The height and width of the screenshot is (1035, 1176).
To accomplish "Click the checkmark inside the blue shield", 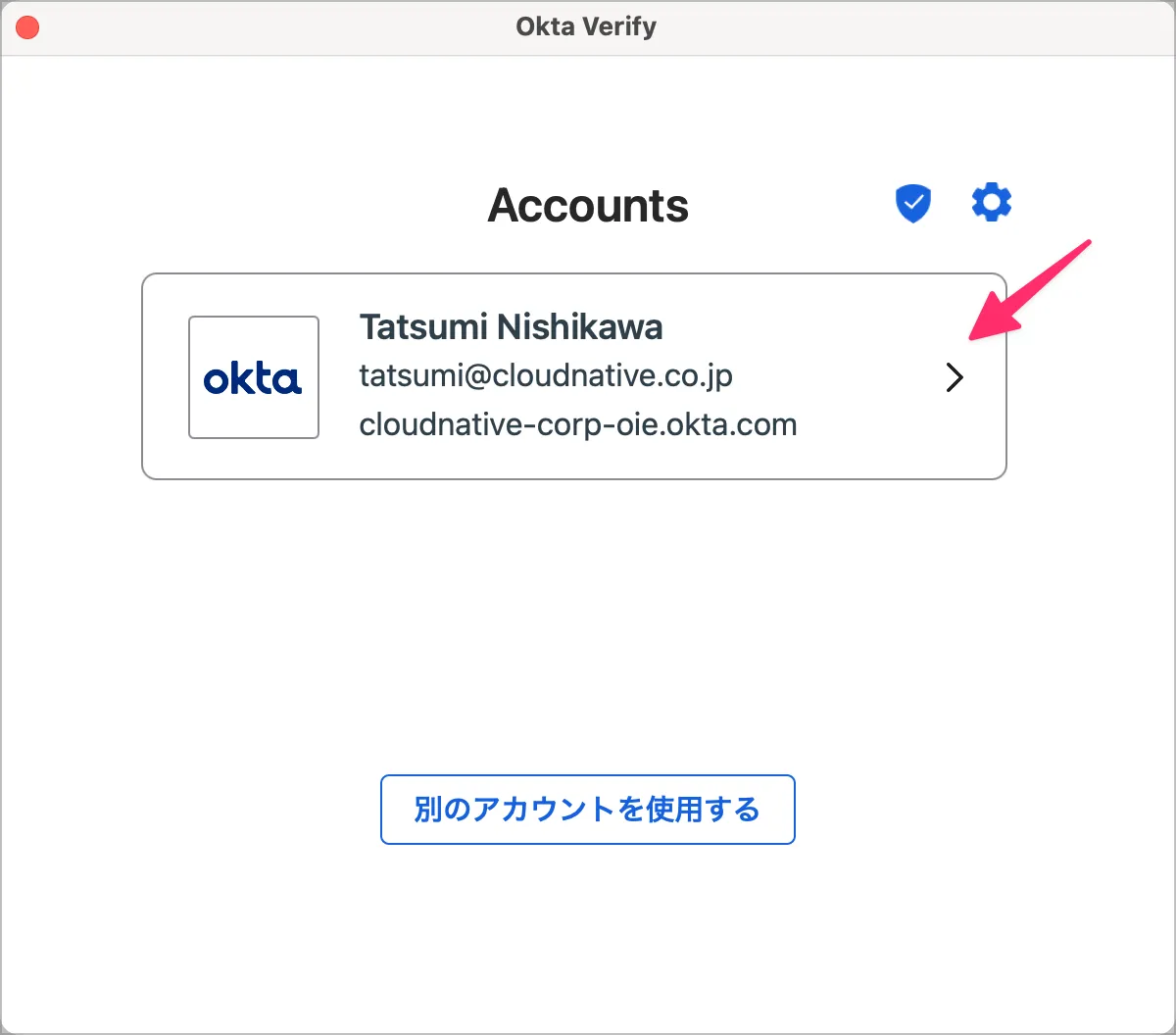I will [913, 202].
